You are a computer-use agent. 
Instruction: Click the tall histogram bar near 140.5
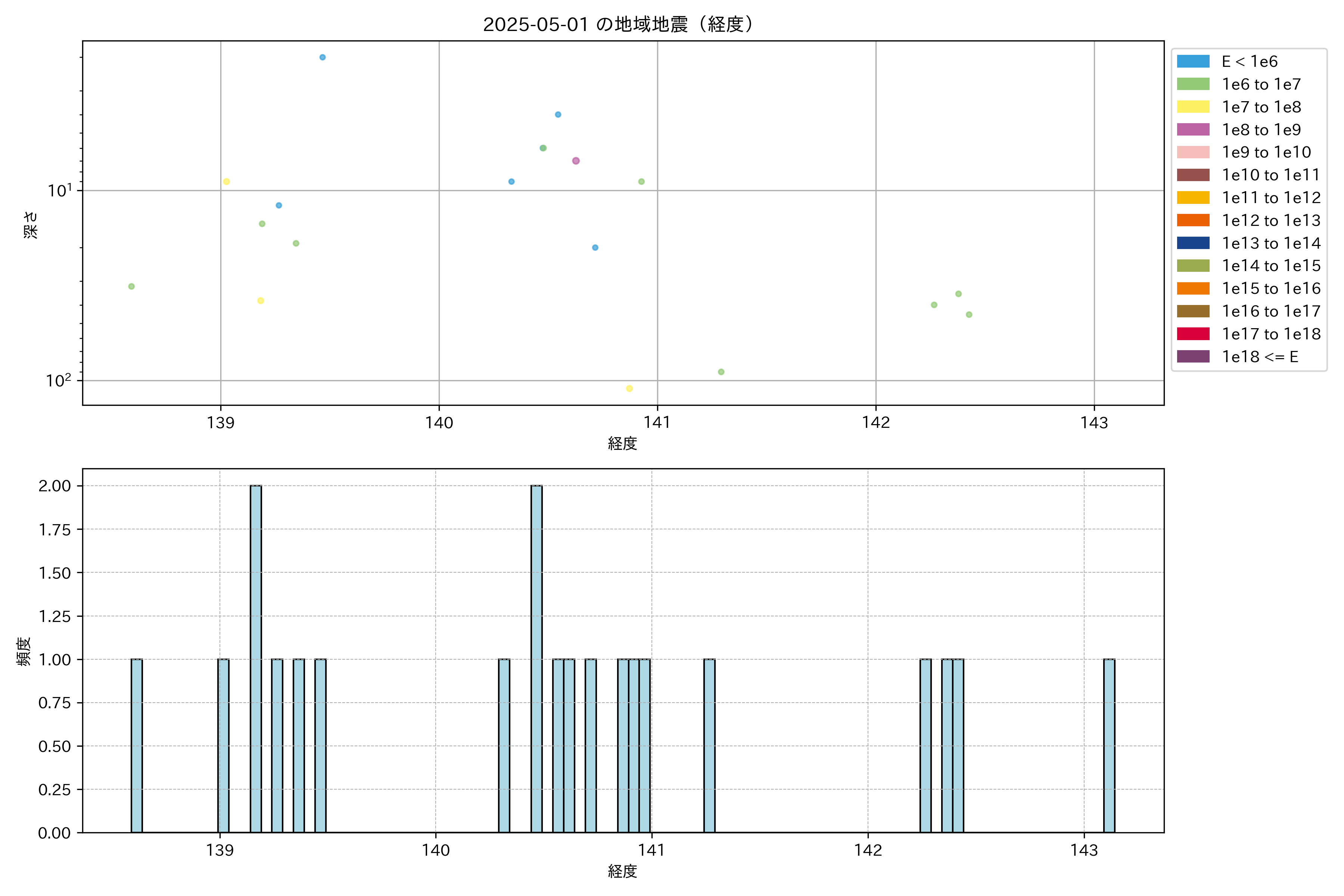pyautogui.click(x=536, y=658)
